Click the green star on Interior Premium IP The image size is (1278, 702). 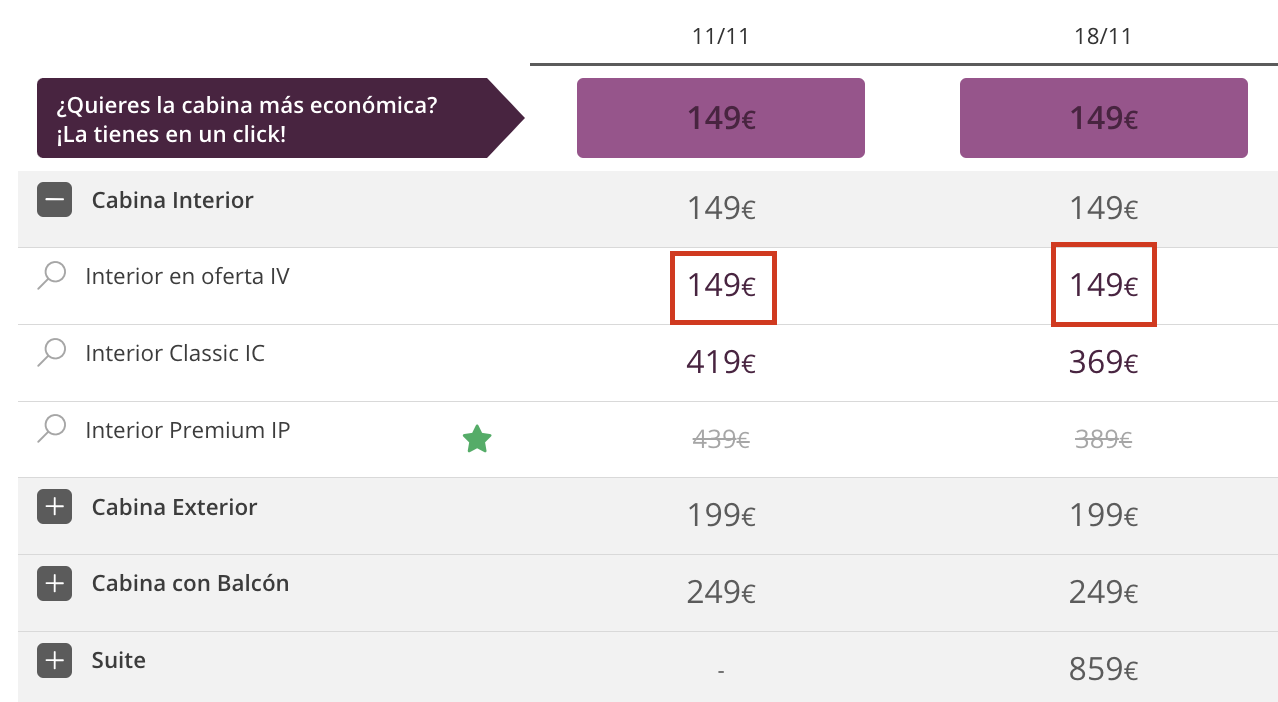pos(477,439)
